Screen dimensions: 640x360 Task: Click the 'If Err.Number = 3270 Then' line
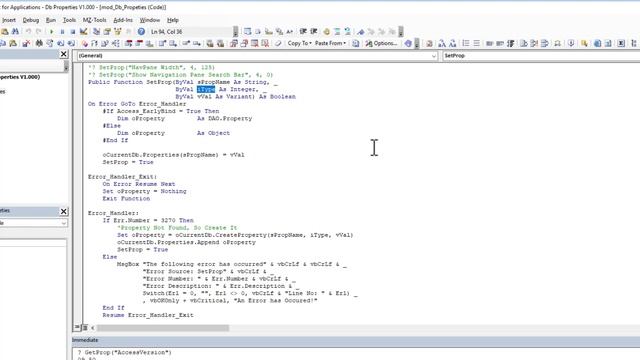[148, 220]
